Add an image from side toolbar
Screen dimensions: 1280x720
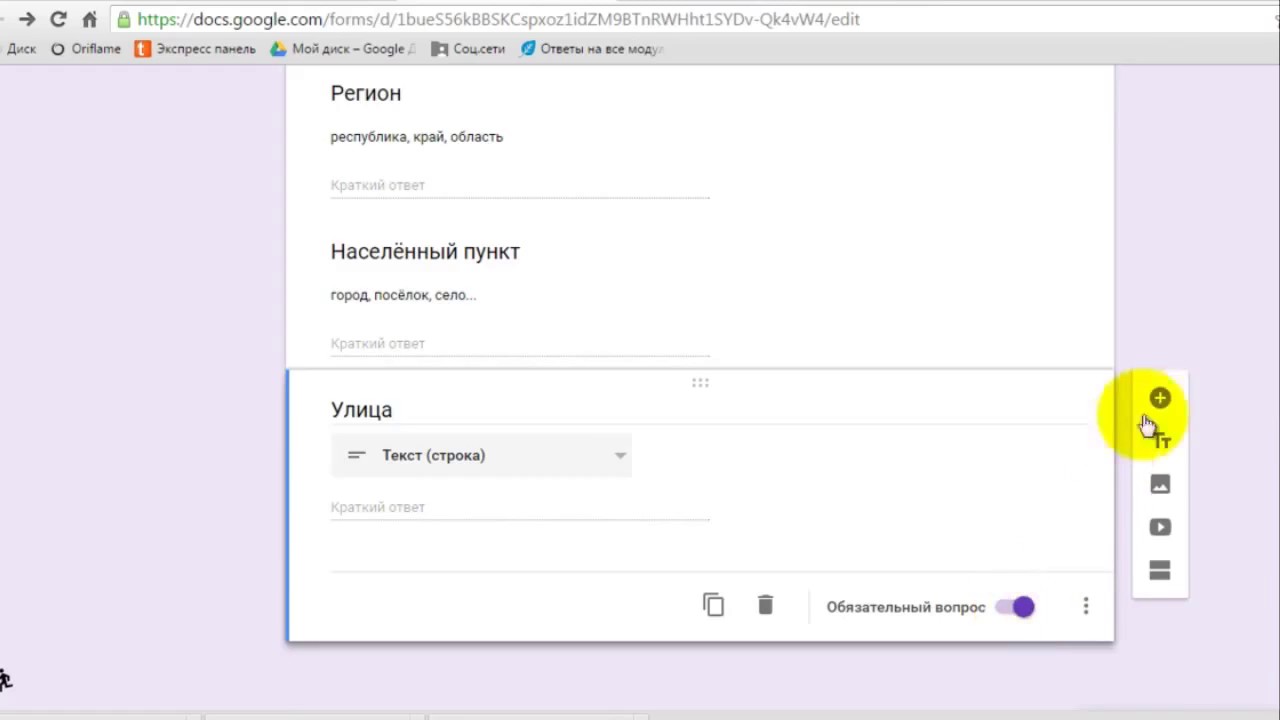point(1160,485)
